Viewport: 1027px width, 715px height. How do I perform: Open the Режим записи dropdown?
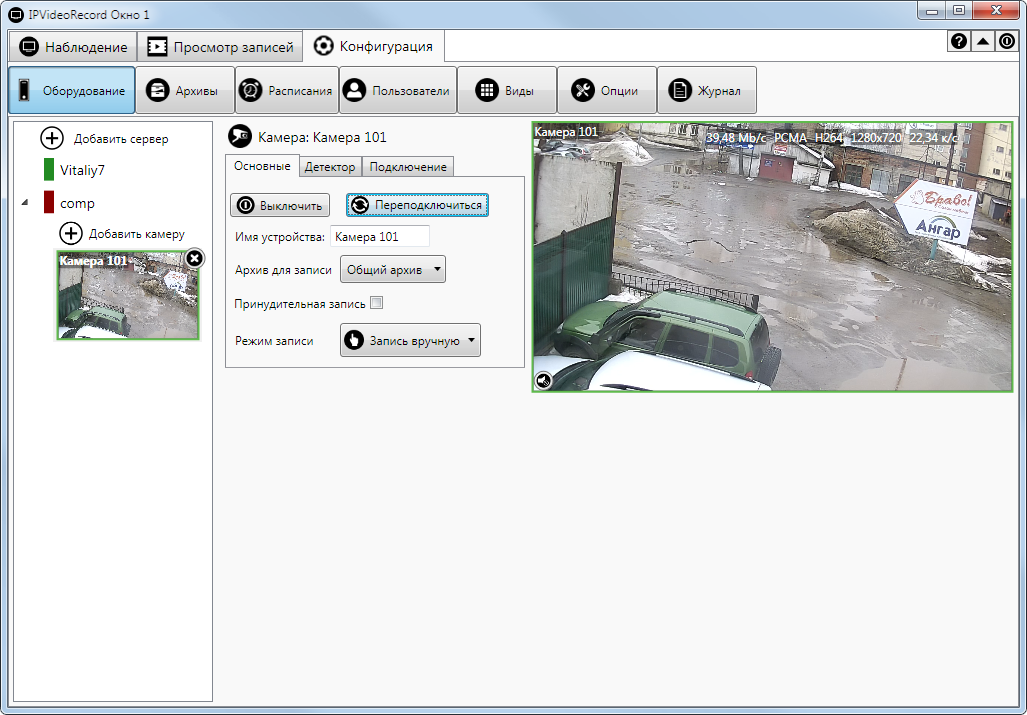[410, 340]
